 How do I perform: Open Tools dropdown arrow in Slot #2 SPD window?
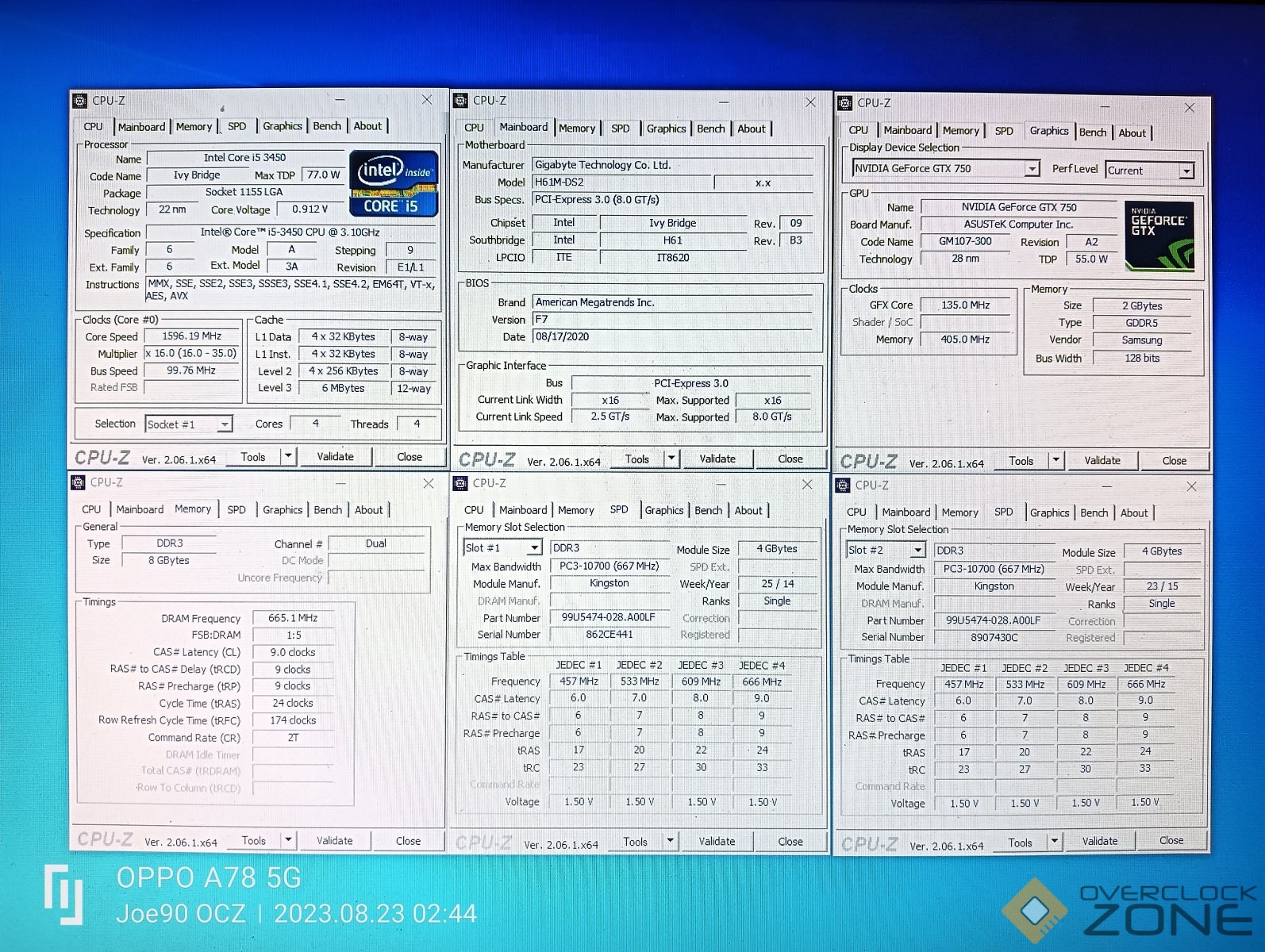tap(1055, 842)
